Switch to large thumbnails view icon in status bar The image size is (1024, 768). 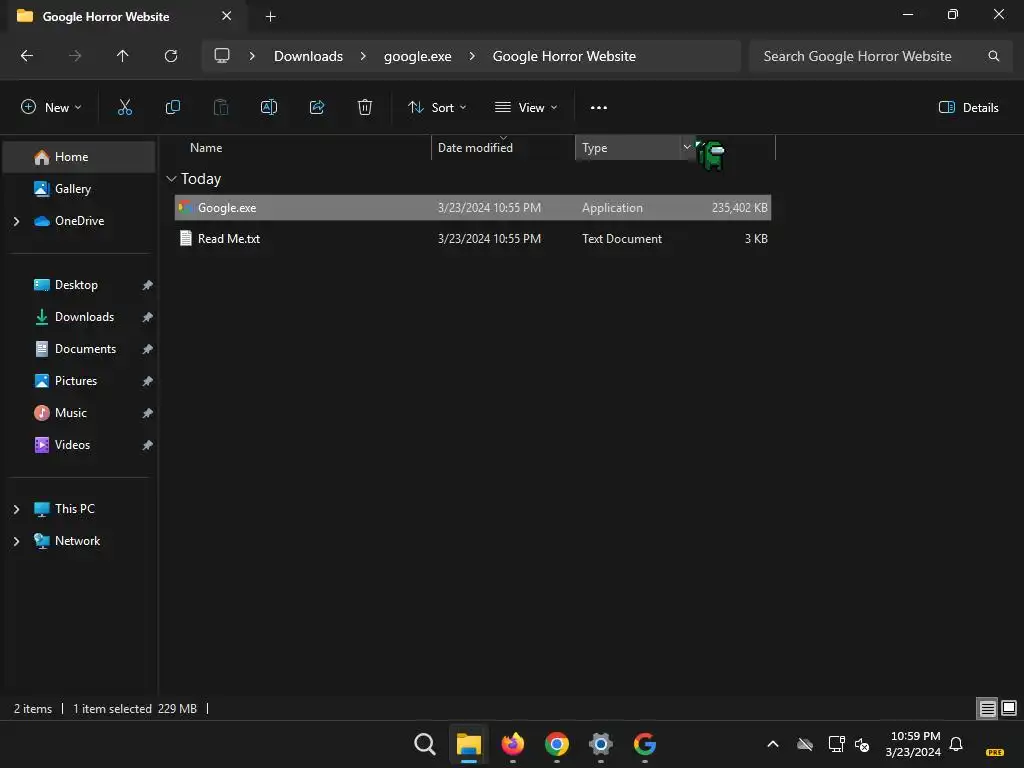[x=1009, y=708]
